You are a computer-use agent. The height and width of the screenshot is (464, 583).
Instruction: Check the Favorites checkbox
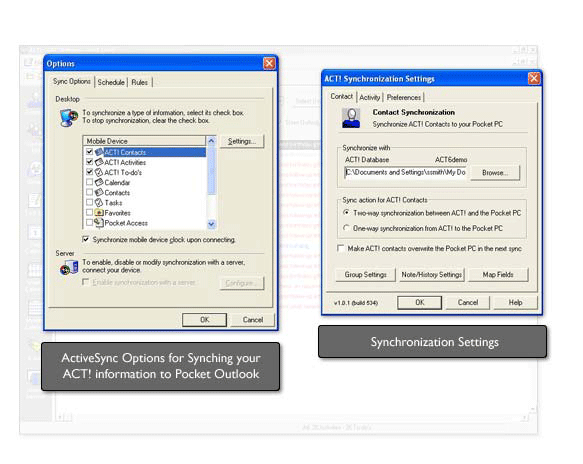pos(89,212)
